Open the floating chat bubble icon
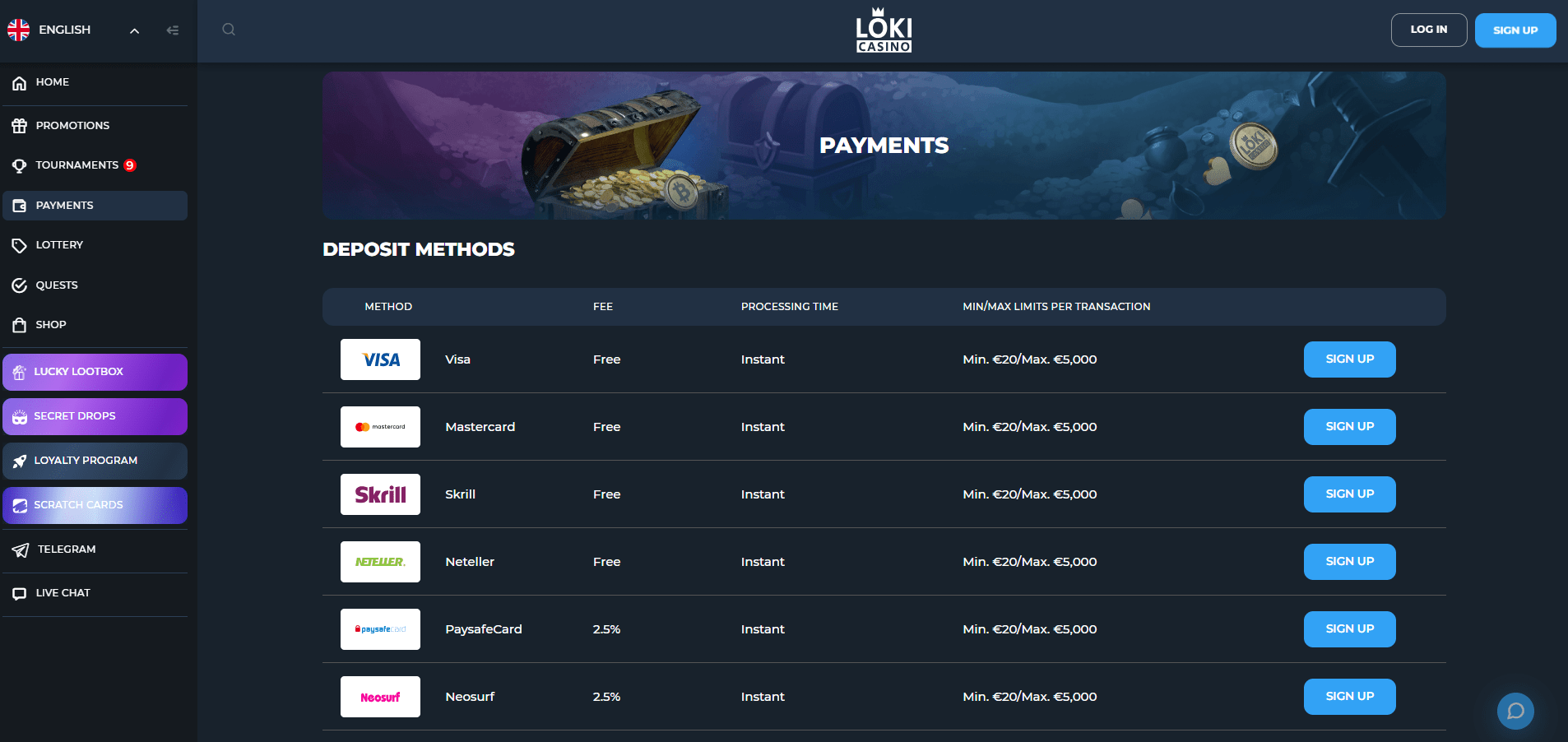The image size is (1568, 742). pos(1515,711)
